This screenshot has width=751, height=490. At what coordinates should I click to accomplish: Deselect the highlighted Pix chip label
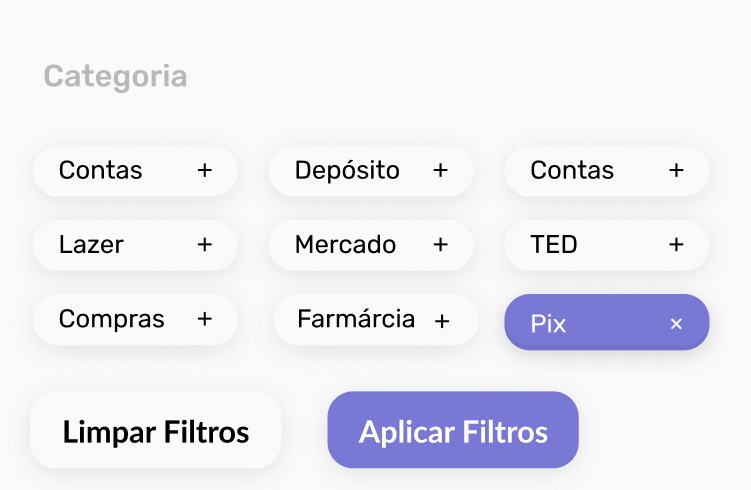coord(548,324)
